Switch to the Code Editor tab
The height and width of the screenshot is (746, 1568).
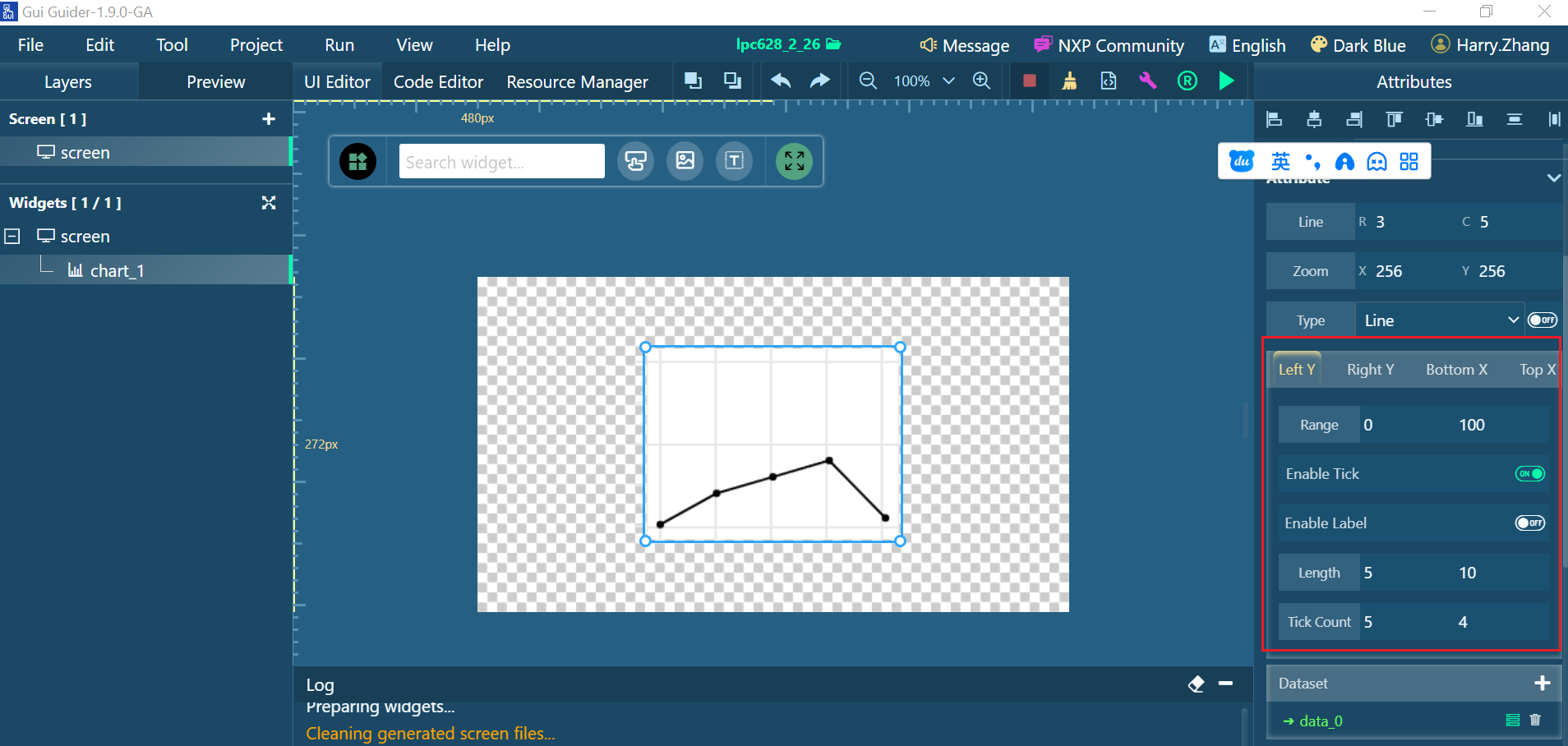point(438,82)
